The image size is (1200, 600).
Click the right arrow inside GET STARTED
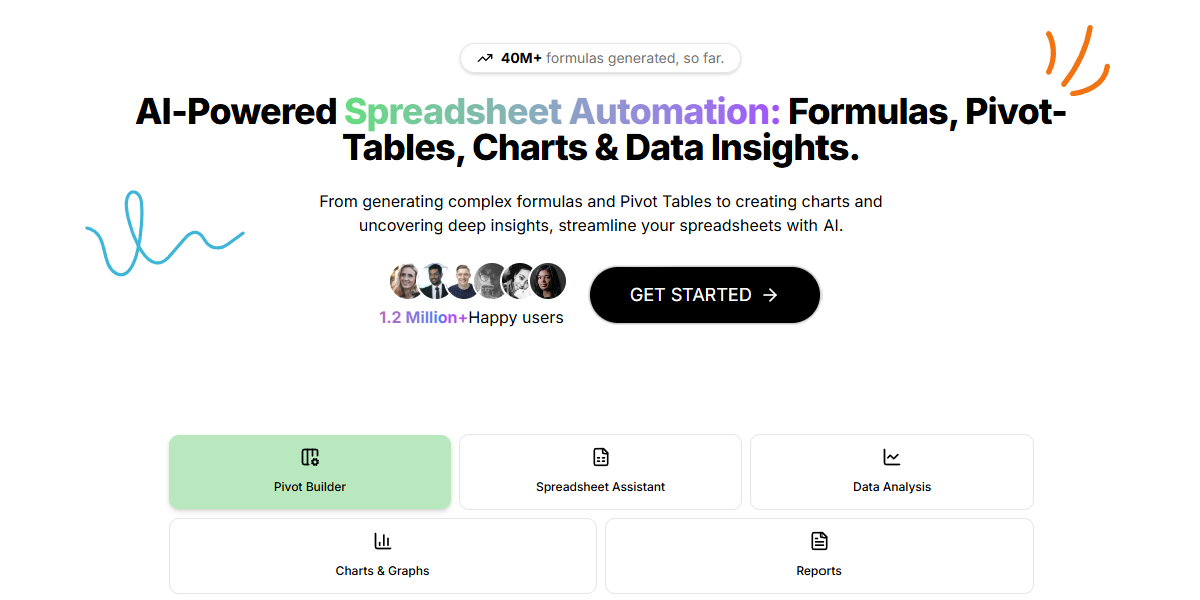point(770,295)
